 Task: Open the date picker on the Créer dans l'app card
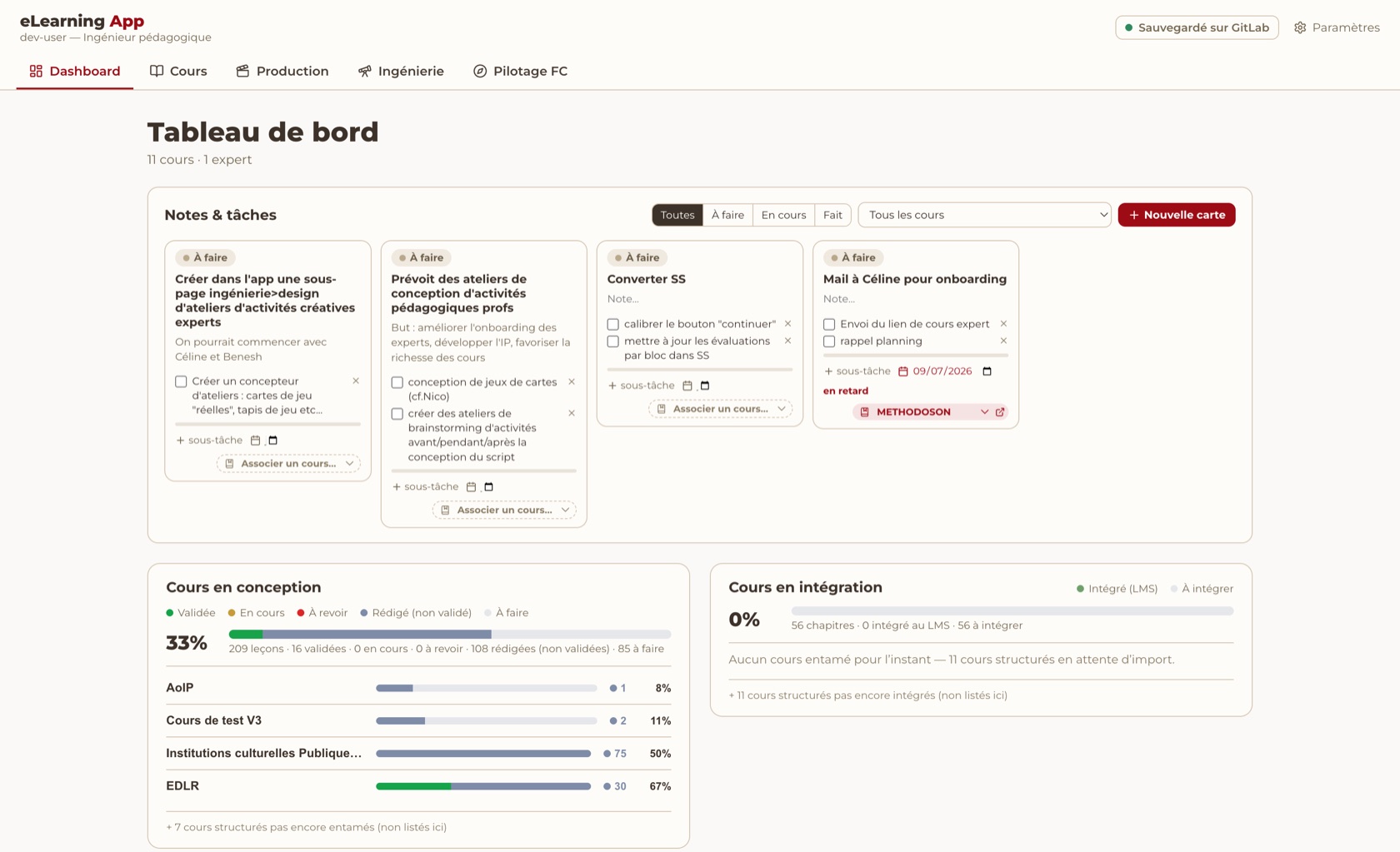(273, 441)
